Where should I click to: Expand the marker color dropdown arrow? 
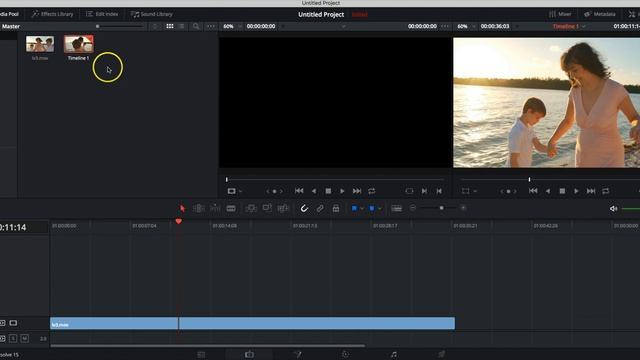(x=380, y=209)
